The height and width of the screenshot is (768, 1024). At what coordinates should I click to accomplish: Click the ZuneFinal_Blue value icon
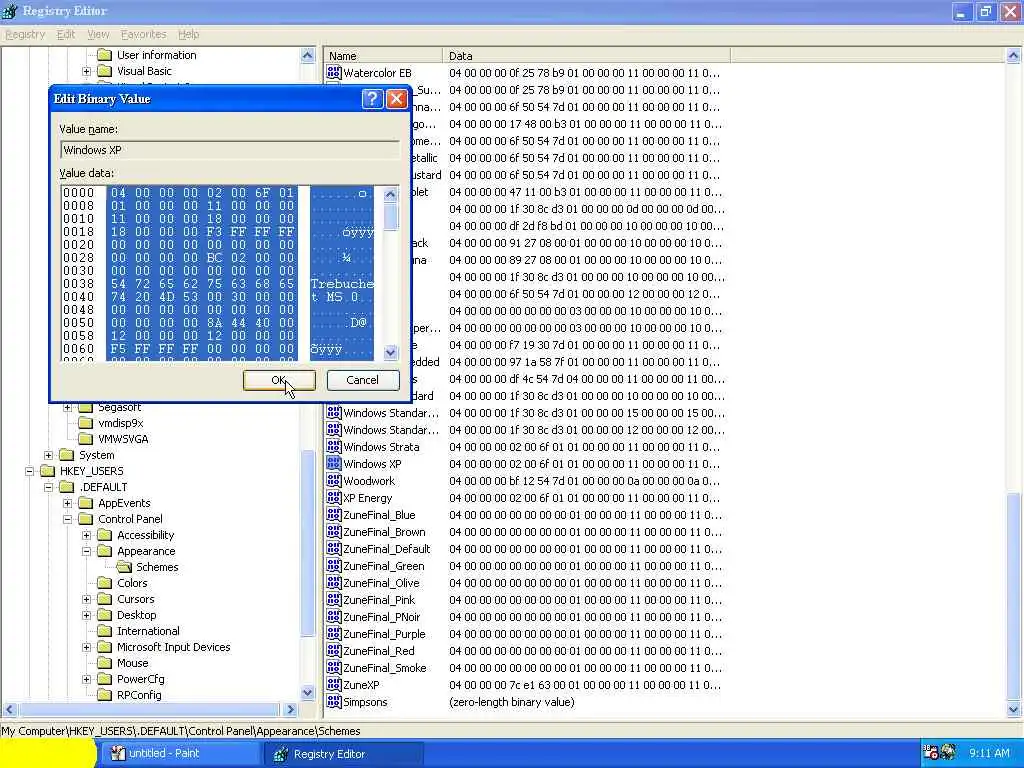click(x=334, y=515)
